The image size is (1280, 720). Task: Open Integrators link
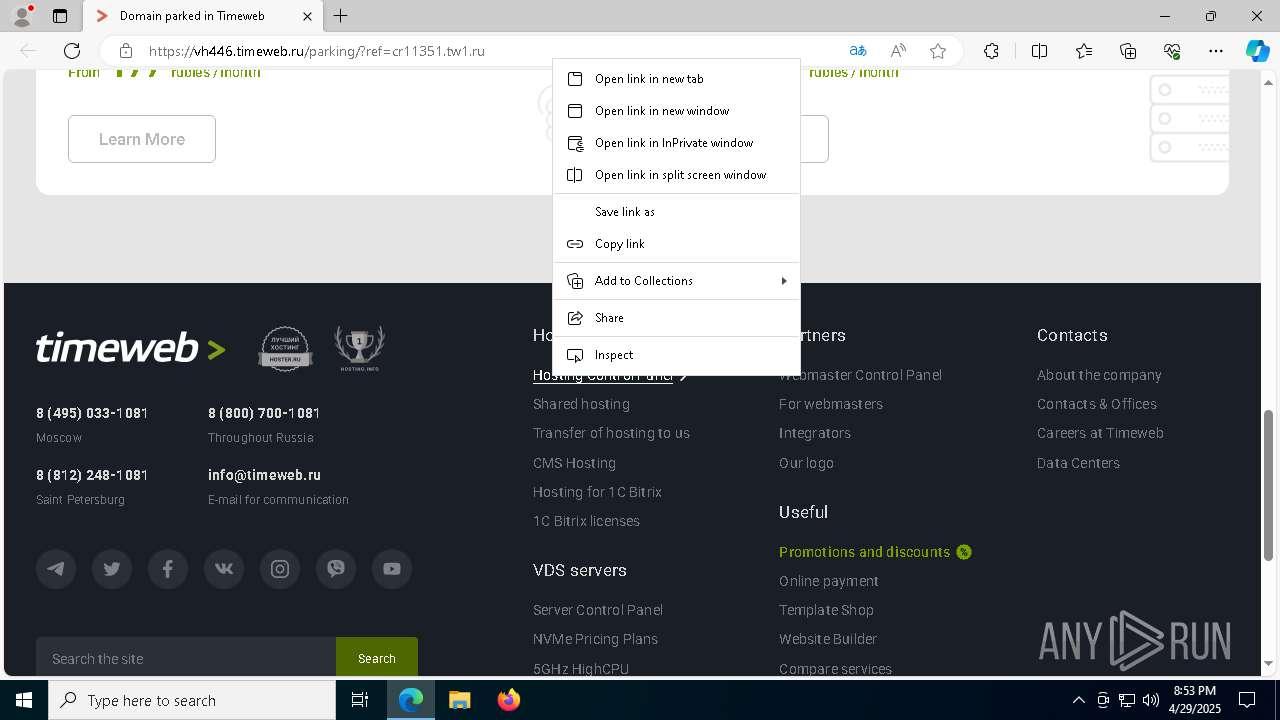point(815,433)
